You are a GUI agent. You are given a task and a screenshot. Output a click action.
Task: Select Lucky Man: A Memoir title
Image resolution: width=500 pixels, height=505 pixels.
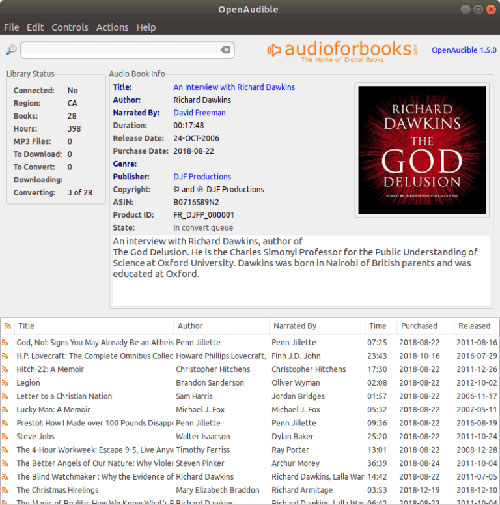click(x=53, y=409)
